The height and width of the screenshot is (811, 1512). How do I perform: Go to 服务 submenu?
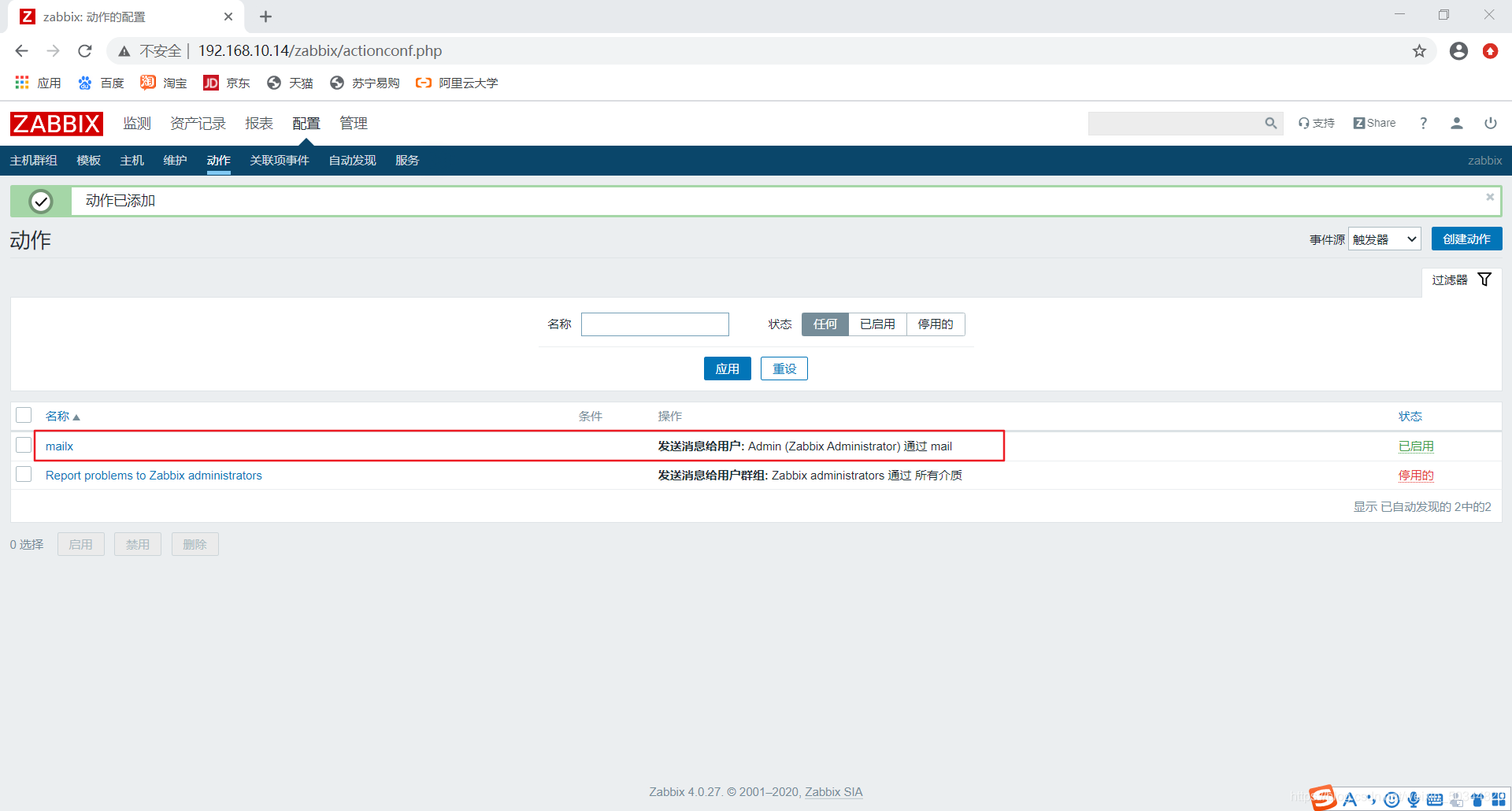tap(407, 161)
